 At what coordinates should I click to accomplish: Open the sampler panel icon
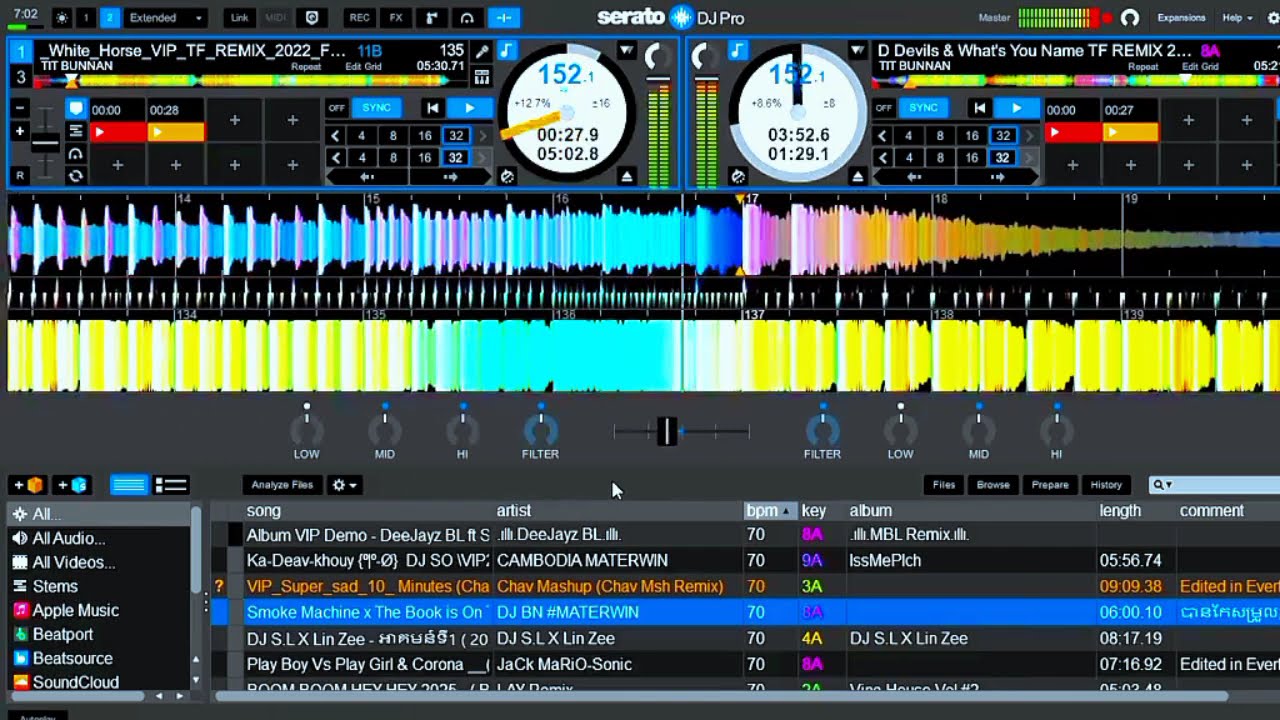(431, 18)
